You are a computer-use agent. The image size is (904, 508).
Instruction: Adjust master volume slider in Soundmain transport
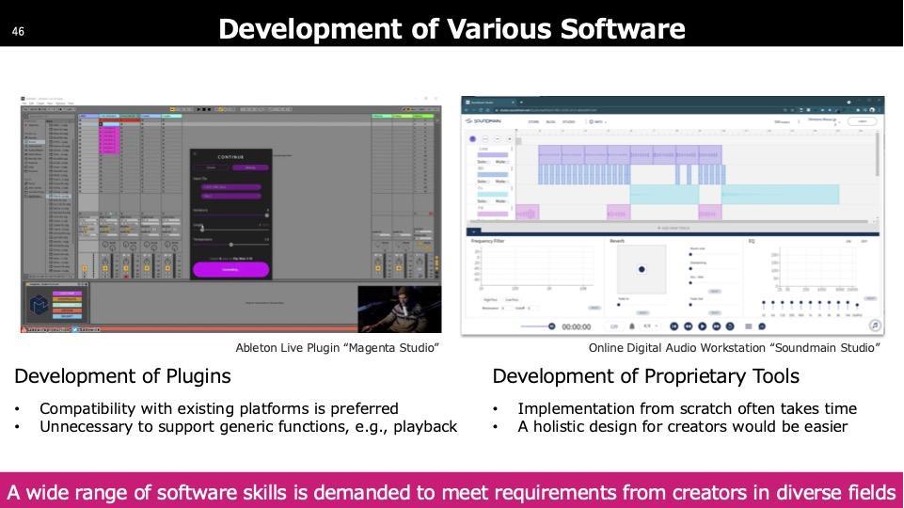tap(537, 326)
